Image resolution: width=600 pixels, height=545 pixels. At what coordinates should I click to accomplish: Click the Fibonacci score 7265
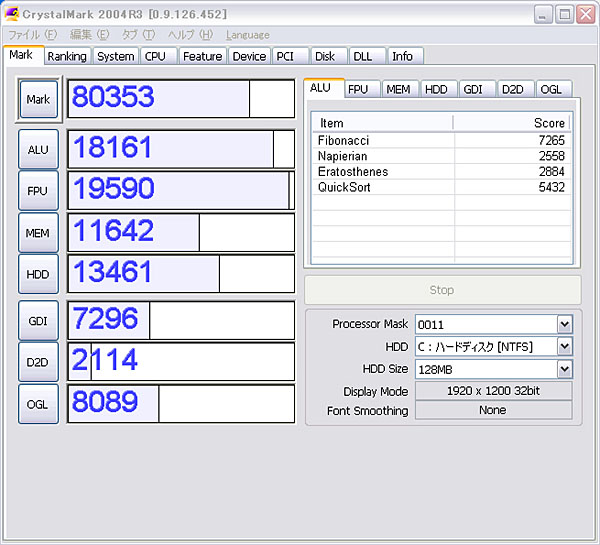point(551,140)
